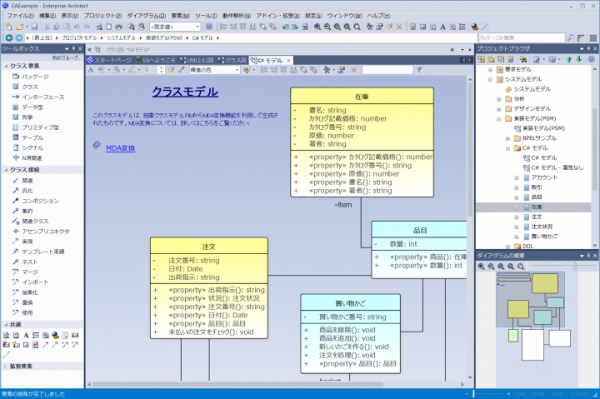
Task: Click the 他のグループ button in the toolbox
Action: (67, 58)
